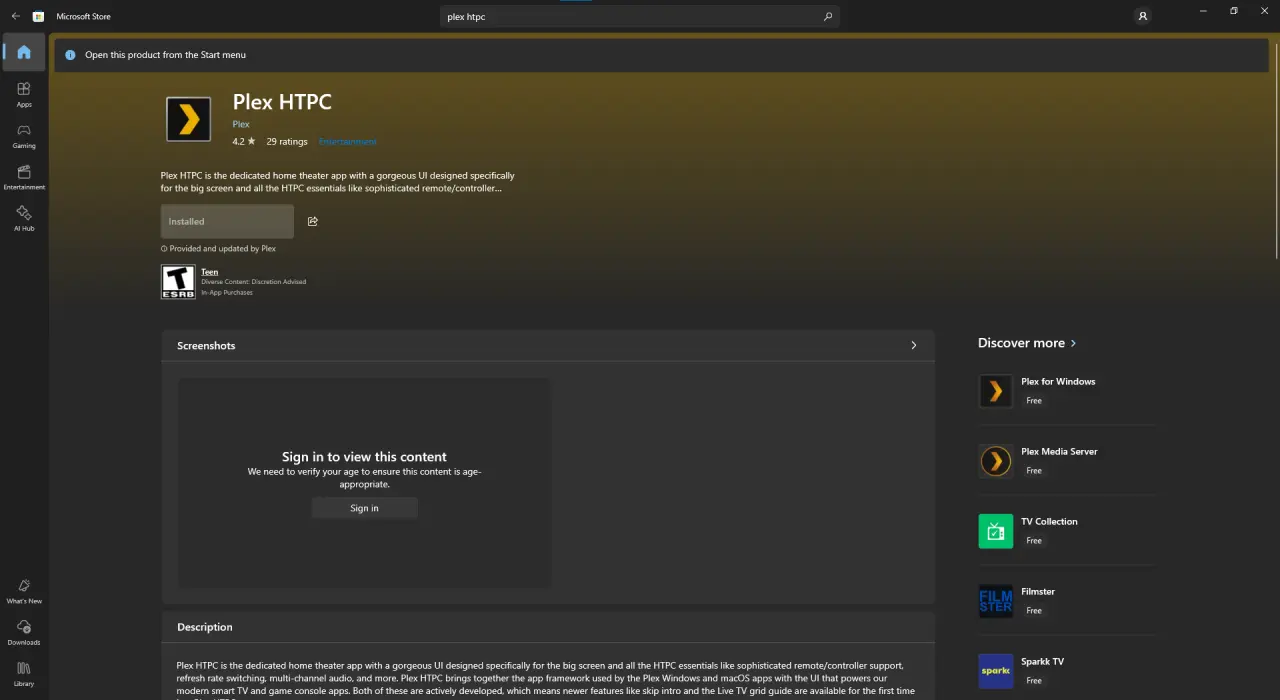Image resolution: width=1280 pixels, height=700 pixels.
Task: Click the back arrow in title bar
Action: tap(15, 16)
